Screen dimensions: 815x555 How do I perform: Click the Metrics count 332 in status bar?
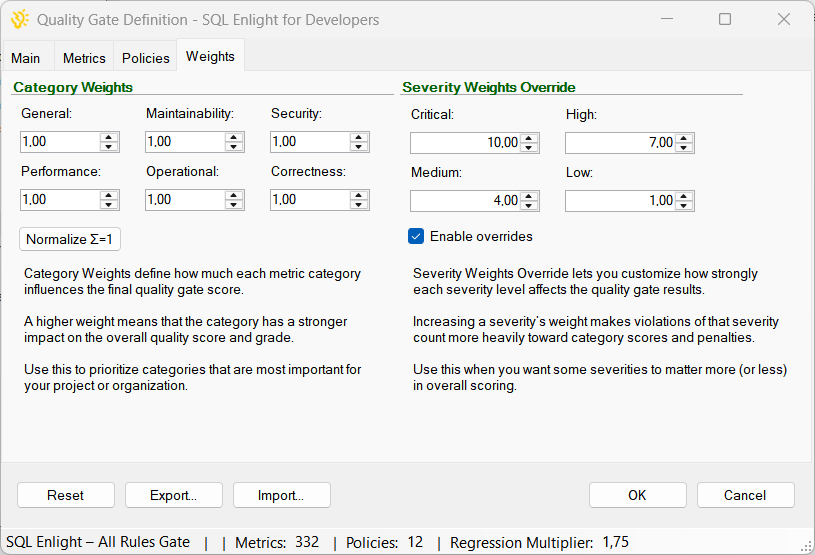[x=307, y=542]
